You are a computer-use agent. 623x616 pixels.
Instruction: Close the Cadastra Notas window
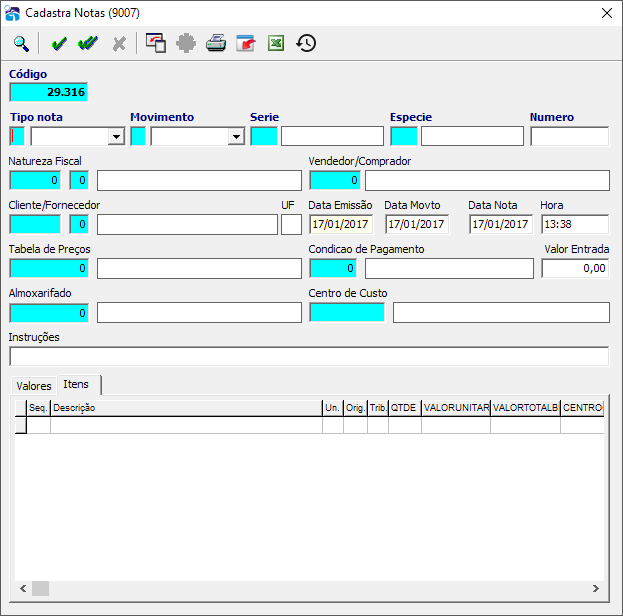tap(607, 13)
